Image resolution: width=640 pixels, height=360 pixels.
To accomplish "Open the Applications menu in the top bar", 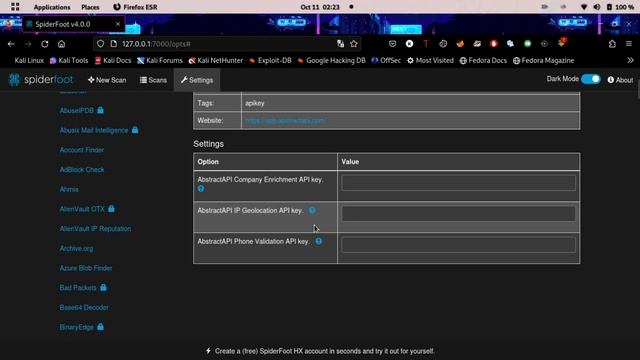I will pyautogui.click(x=52, y=7).
